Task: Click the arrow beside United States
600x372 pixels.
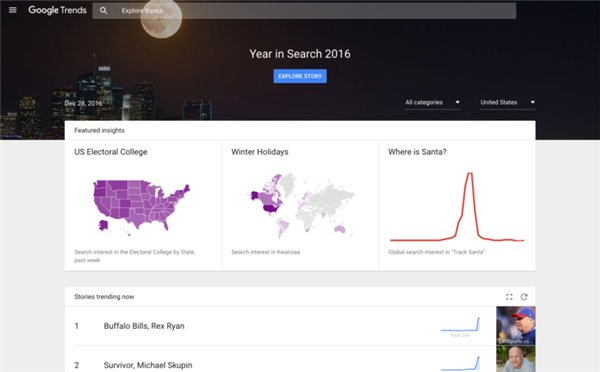Action: coord(532,102)
